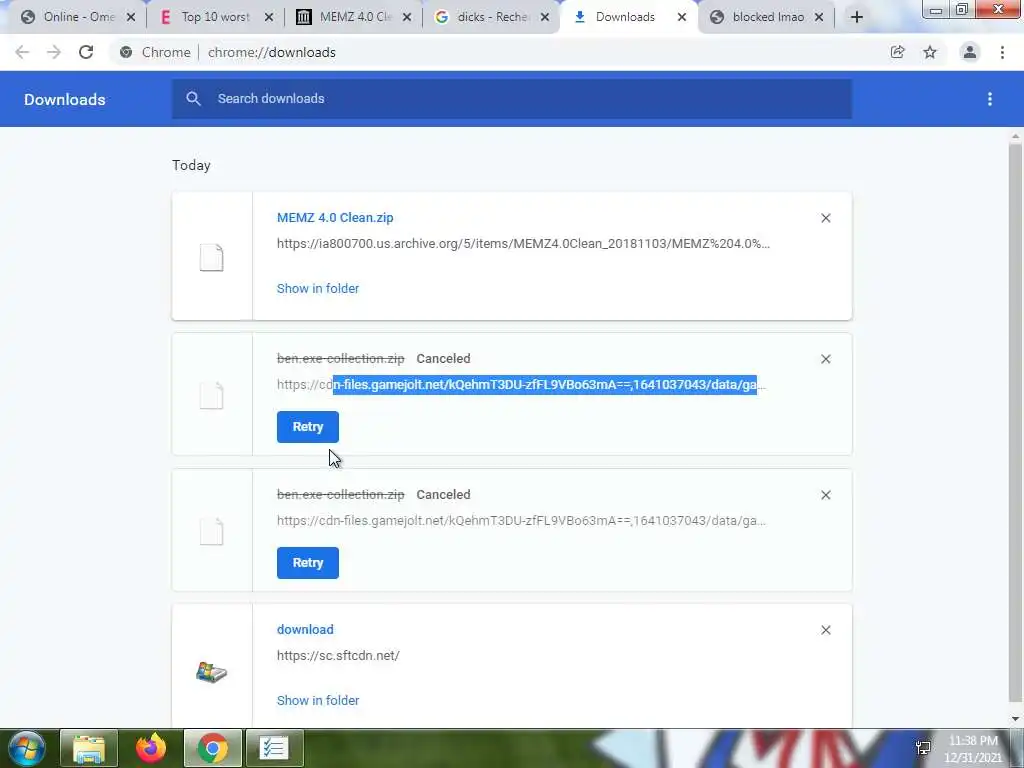Viewport: 1024px width, 768px height.
Task: Click the second gamejolt cdn URL
Action: [x=521, y=521]
